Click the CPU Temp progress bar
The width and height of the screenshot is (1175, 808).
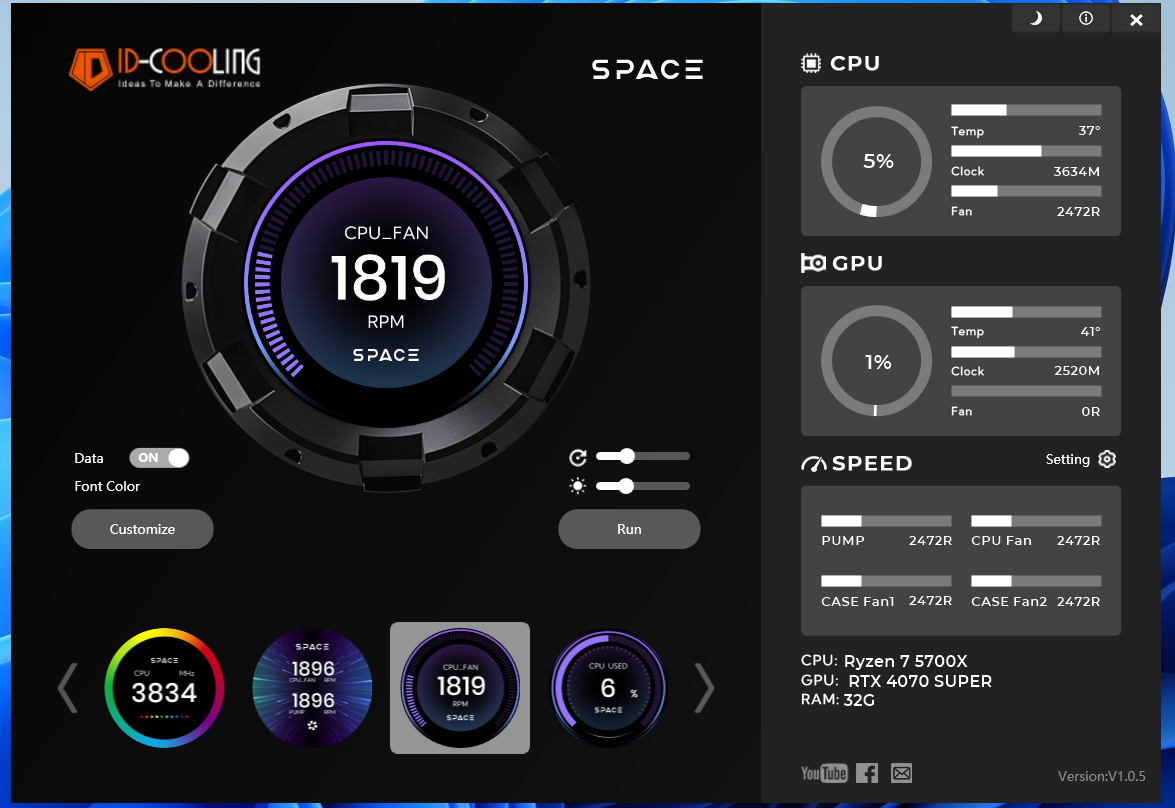pyautogui.click(x=1026, y=110)
